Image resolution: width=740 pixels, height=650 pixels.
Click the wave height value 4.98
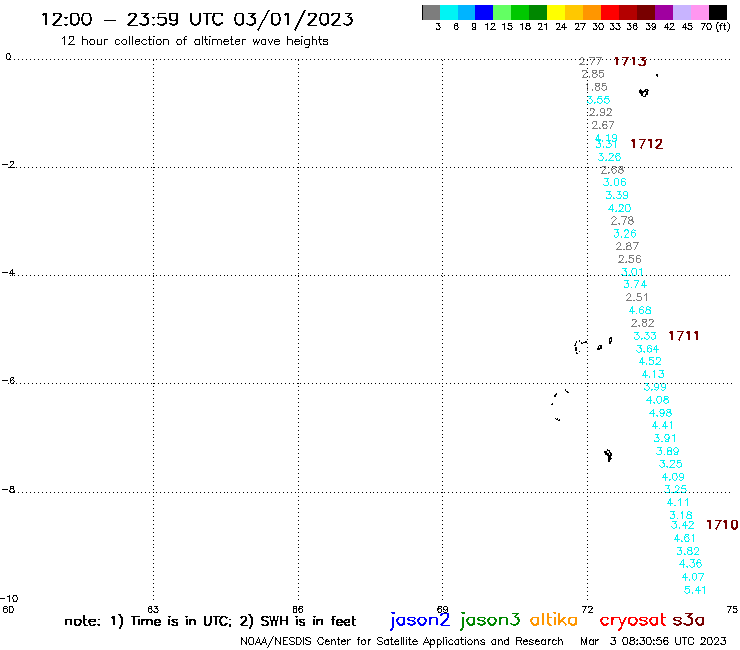tap(660, 413)
